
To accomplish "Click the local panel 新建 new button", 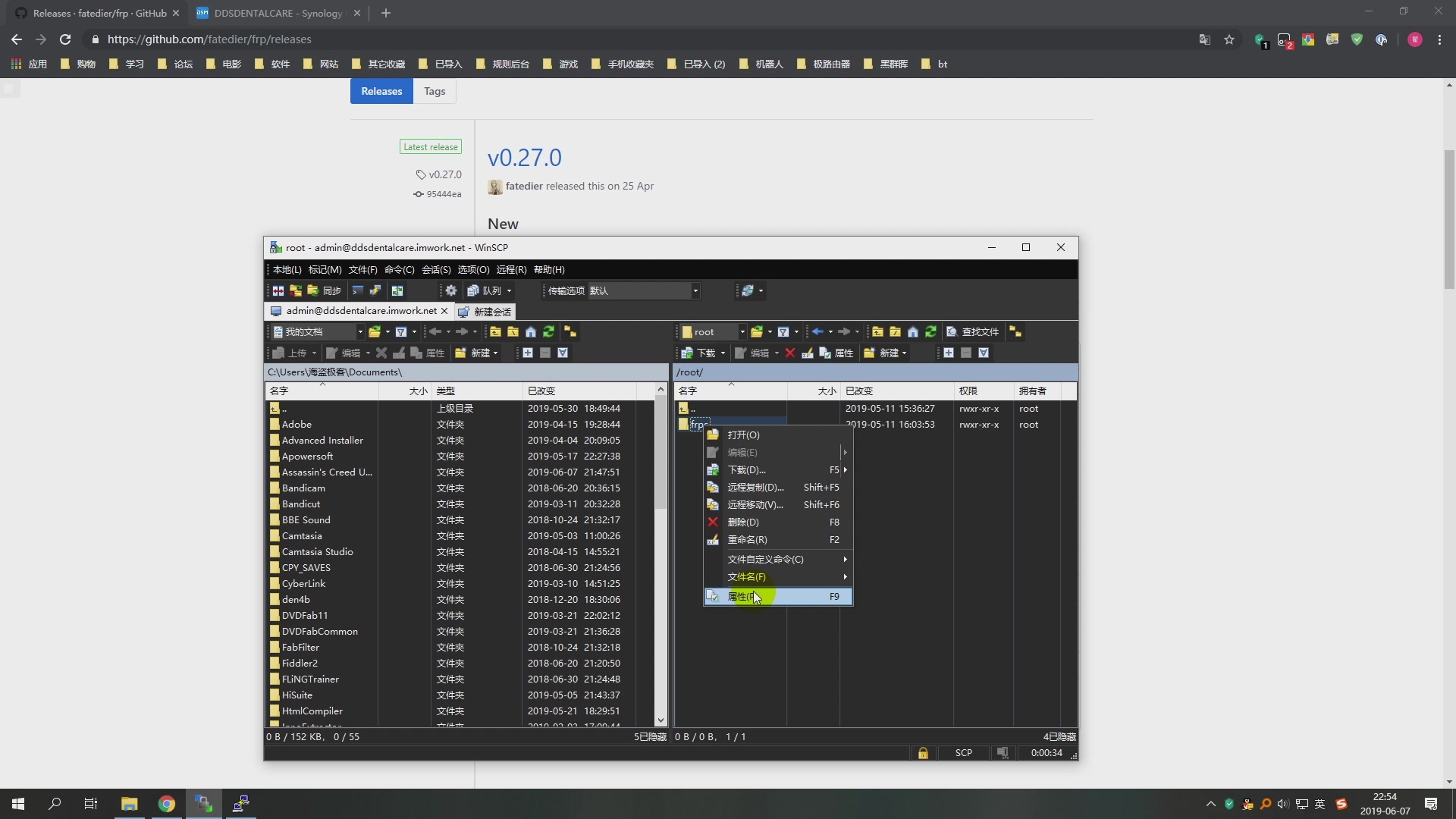I will click(x=476, y=353).
